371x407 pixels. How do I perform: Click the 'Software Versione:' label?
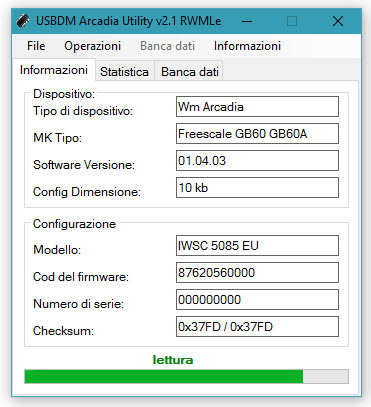coord(84,165)
